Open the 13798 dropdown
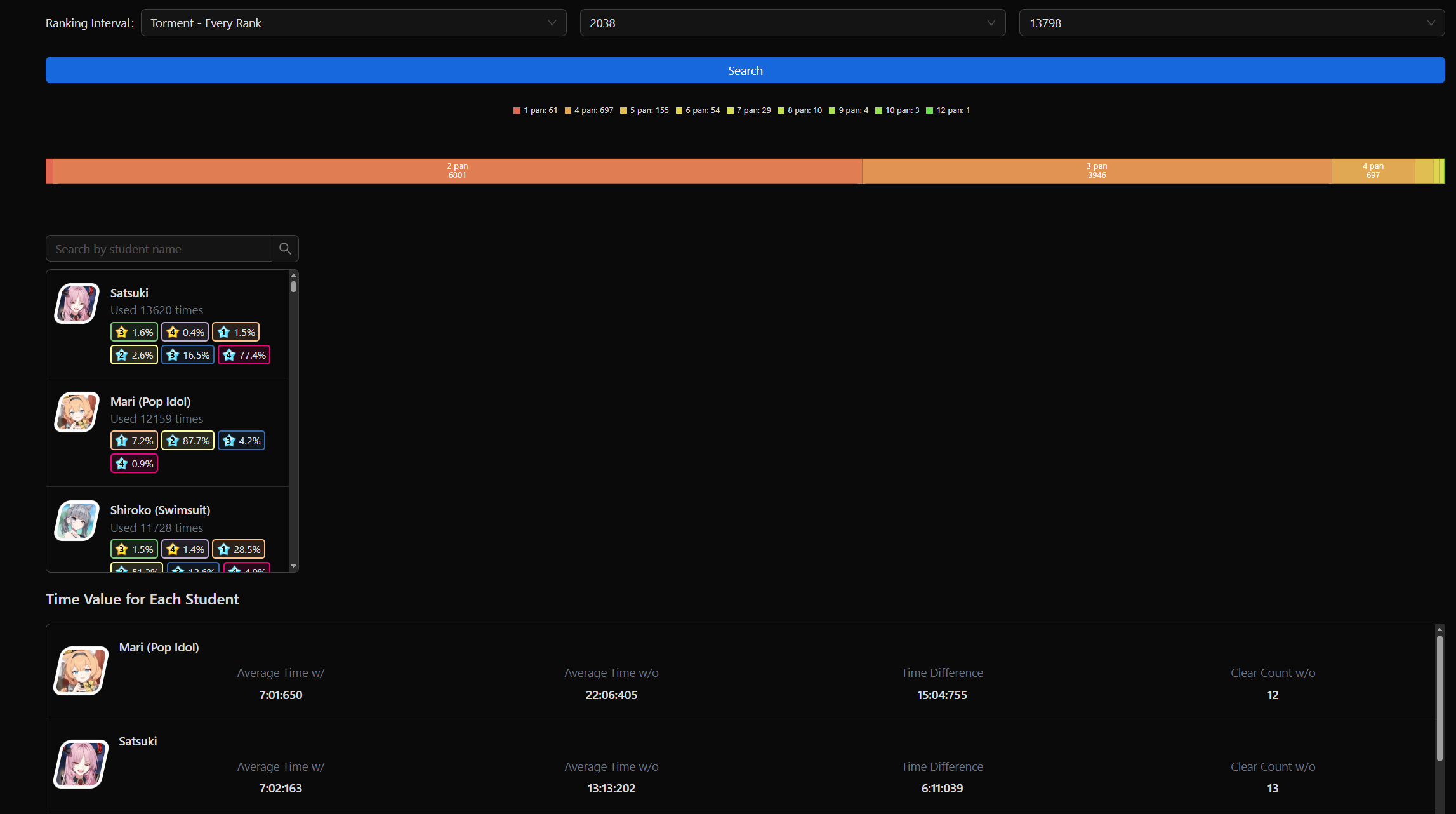The image size is (1456, 814). [1231, 23]
